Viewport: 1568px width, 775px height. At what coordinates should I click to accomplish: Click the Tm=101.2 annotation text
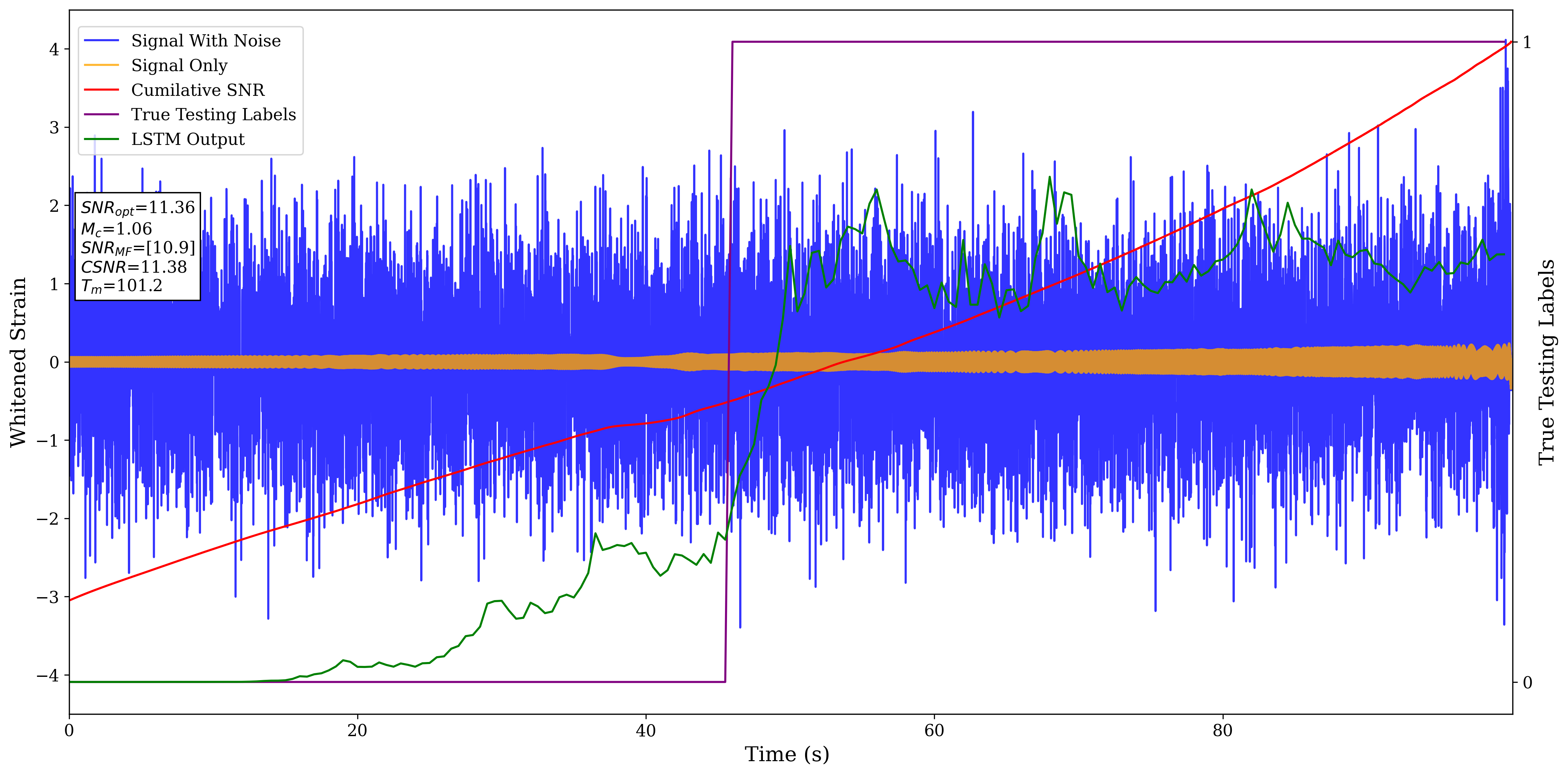(x=122, y=286)
